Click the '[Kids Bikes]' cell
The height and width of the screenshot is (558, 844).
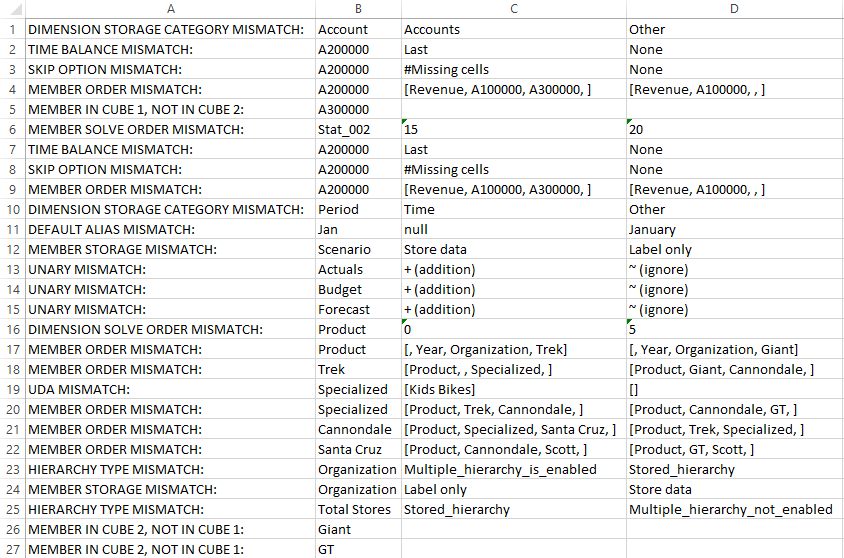514,390
